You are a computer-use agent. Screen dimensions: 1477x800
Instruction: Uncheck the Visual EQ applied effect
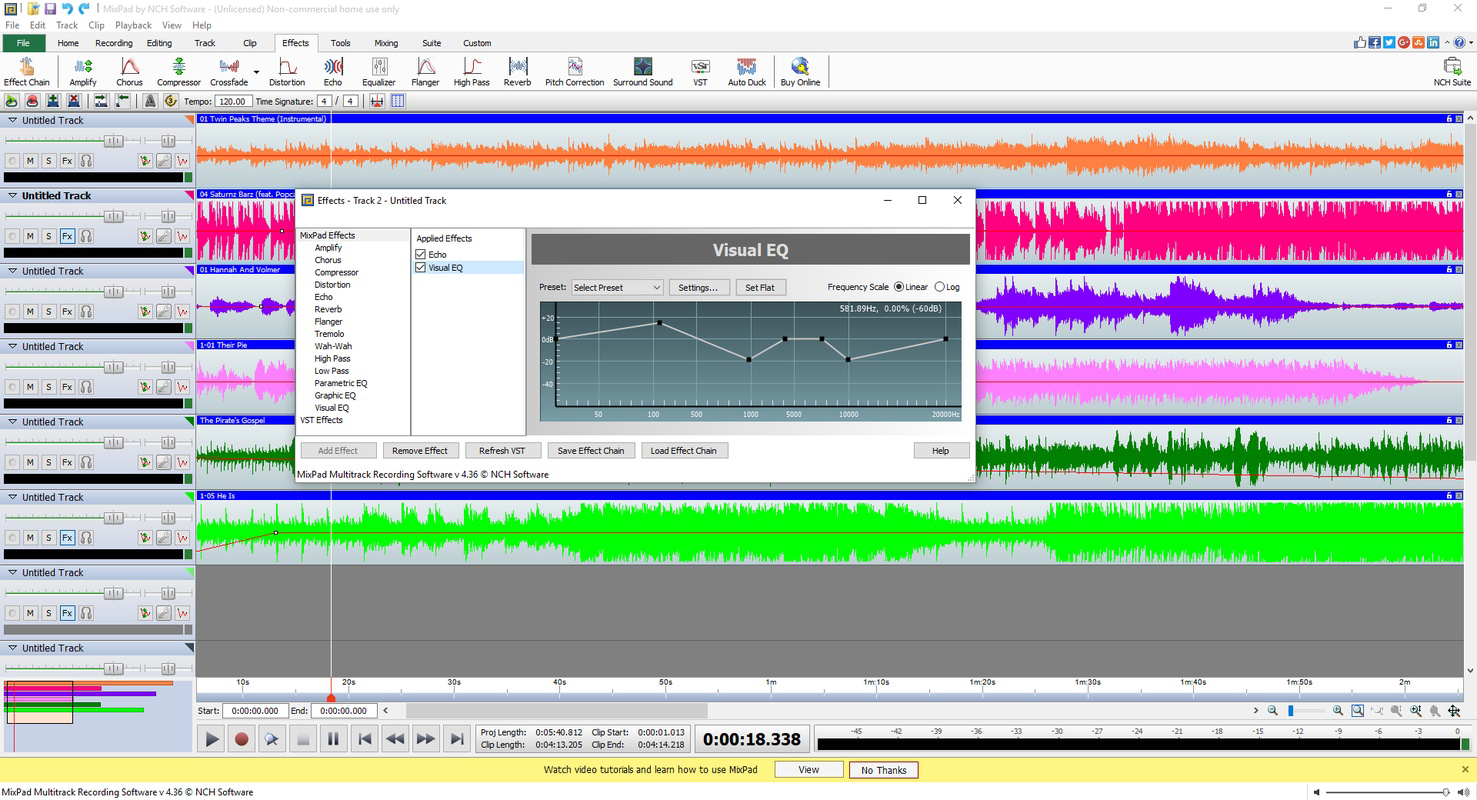pos(421,268)
